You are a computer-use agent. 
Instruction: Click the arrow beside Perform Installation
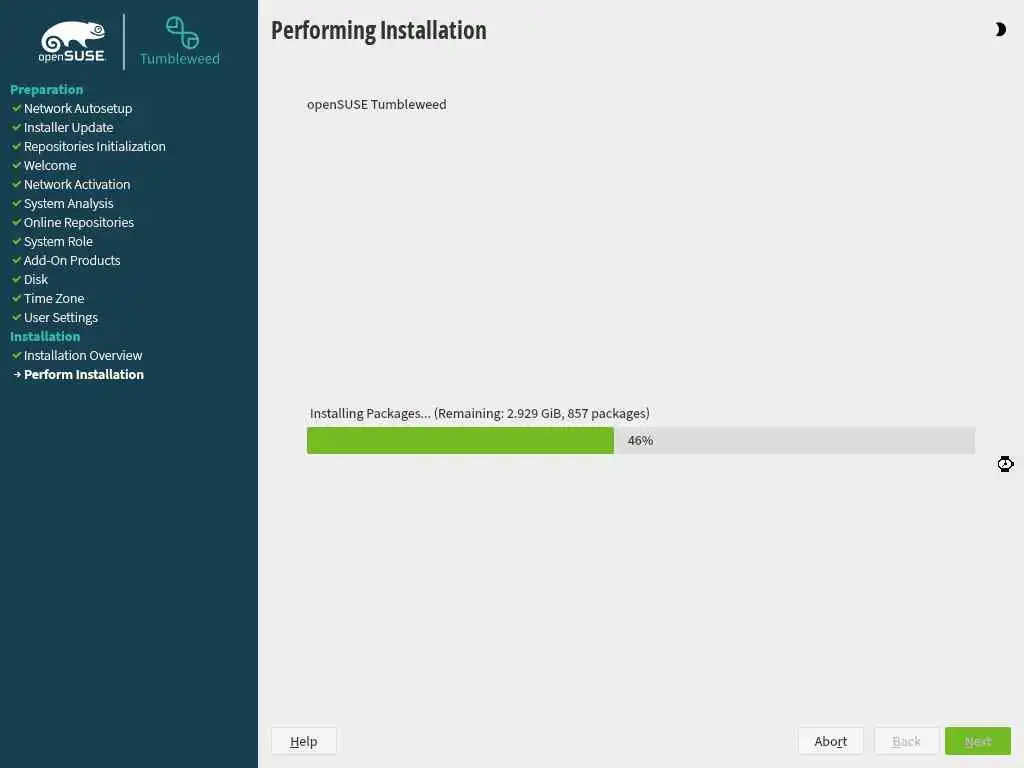pos(17,375)
